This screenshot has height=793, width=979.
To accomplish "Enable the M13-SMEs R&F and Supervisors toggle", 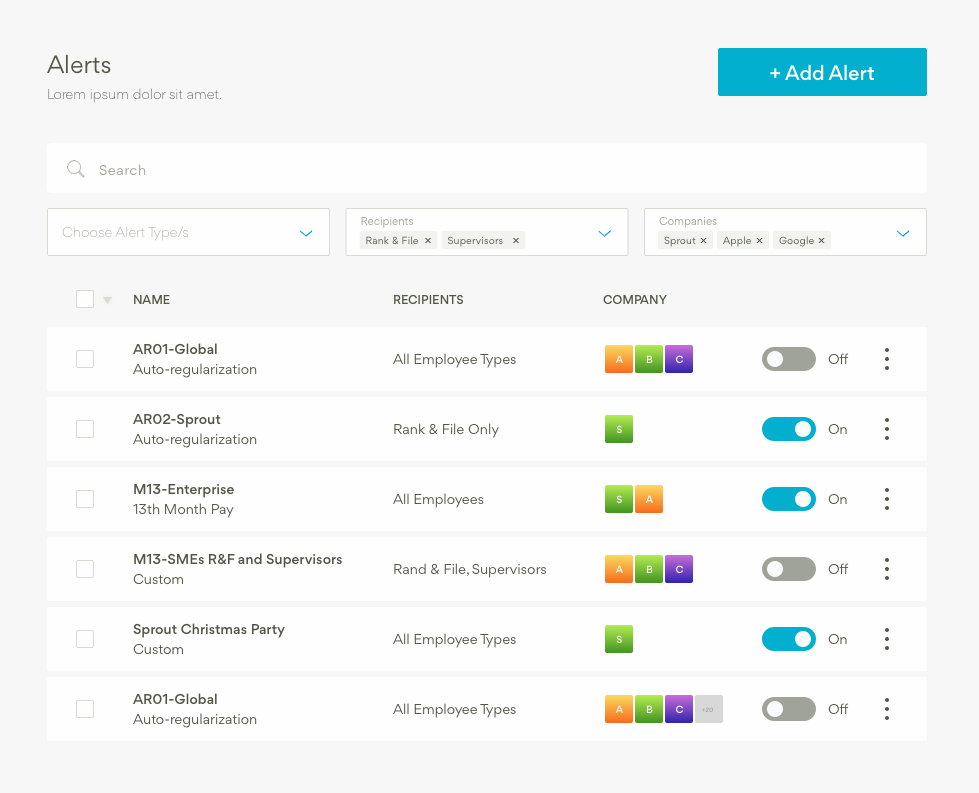I will 788,569.
